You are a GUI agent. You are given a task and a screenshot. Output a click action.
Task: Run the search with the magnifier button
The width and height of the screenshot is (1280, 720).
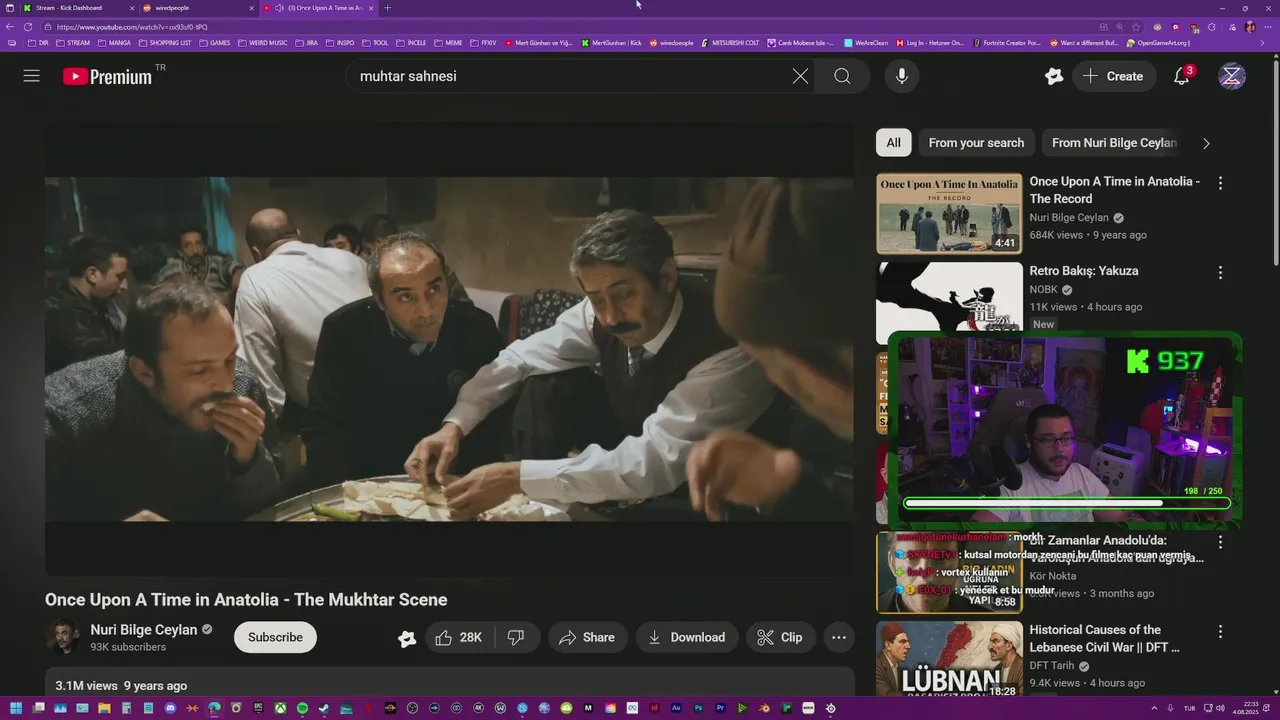(842, 76)
